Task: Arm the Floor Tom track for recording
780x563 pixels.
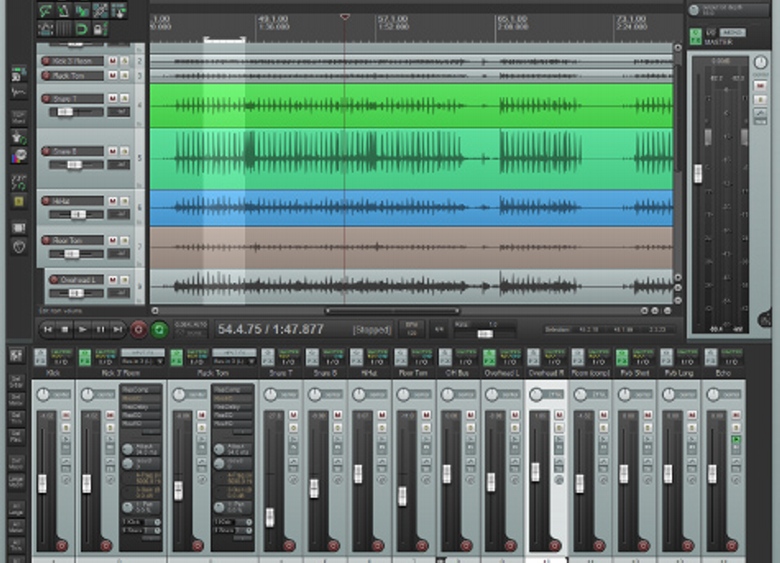Action: pos(46,241)
